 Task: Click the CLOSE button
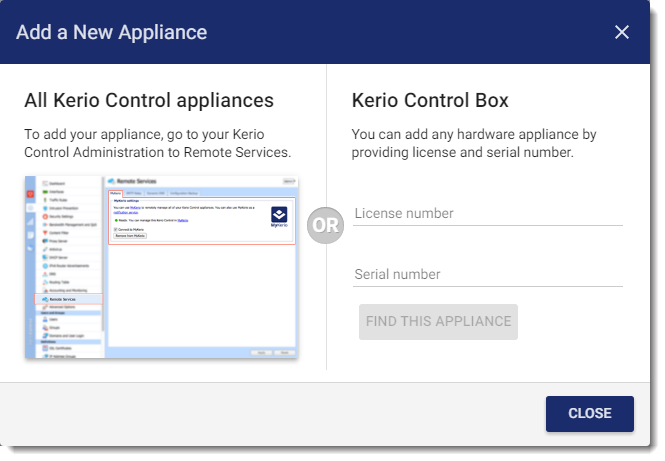590,414
